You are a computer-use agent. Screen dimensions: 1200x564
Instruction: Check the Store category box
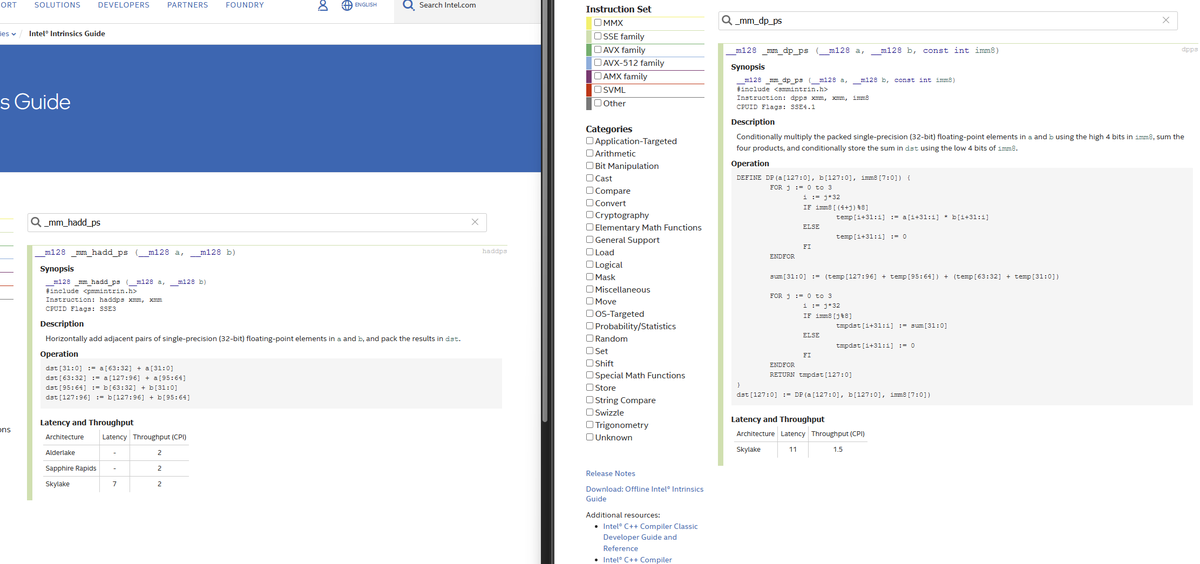pos(590,388)
